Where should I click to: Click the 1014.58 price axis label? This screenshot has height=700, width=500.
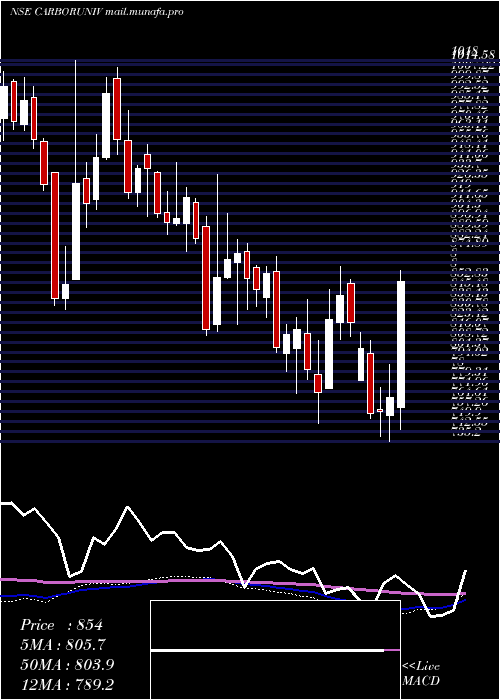[x=474, y=54]
